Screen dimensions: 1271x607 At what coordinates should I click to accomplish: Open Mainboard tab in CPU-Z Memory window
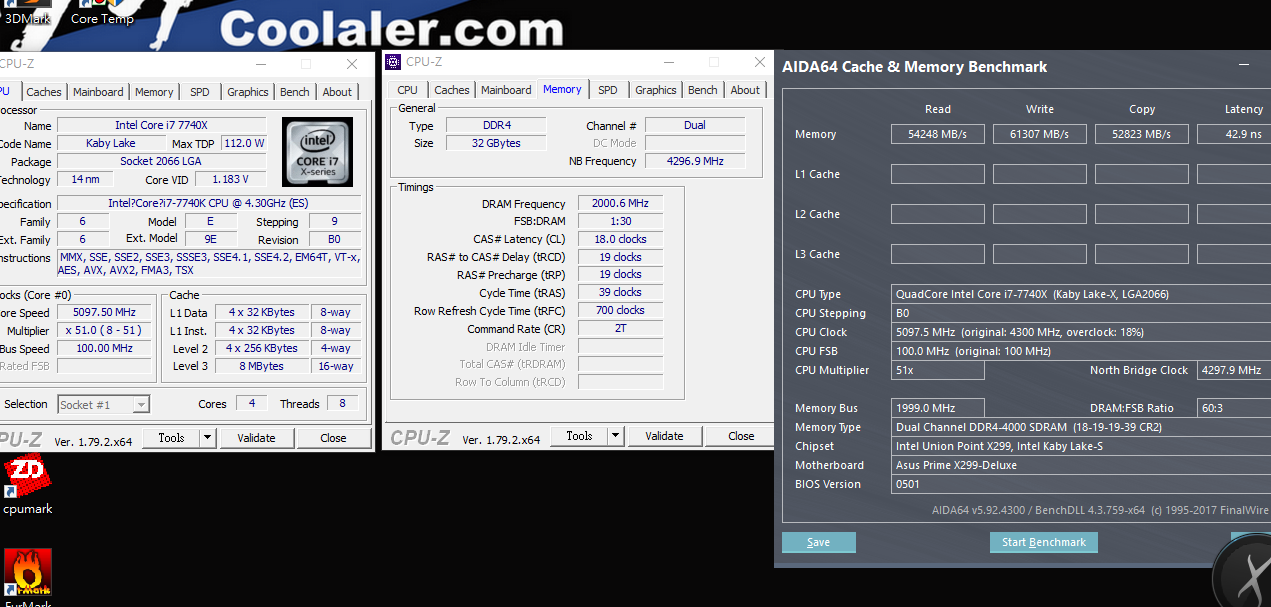click(506, 90)
